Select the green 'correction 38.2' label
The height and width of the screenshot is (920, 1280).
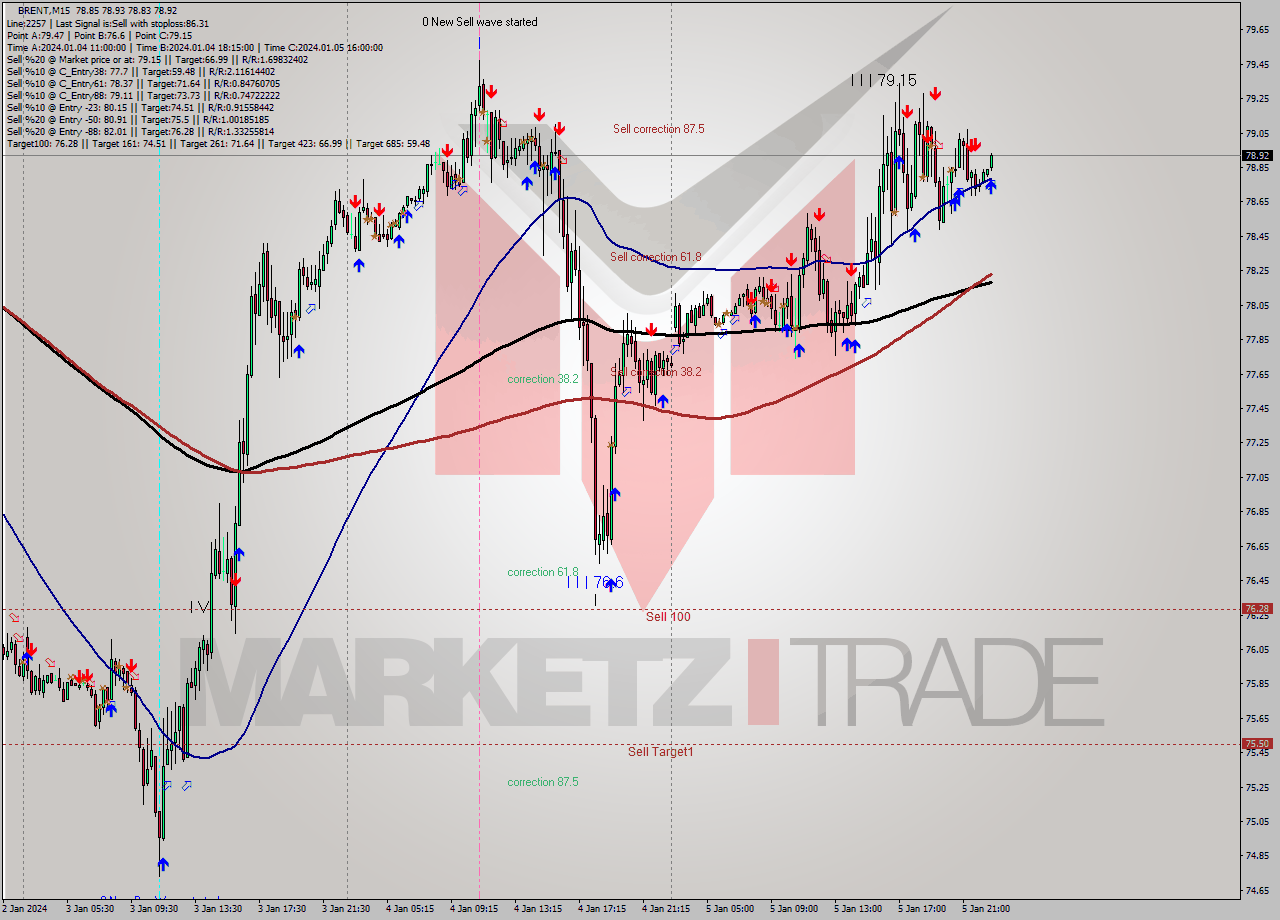(542, 379)
